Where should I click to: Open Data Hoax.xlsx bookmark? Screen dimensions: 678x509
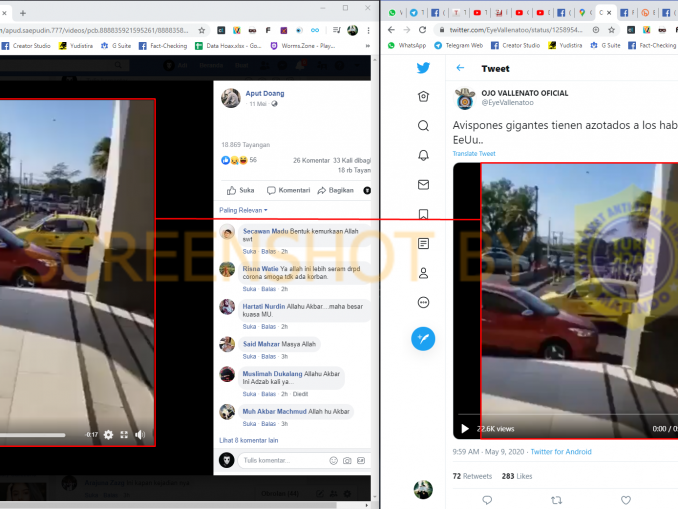pos(228,46)
